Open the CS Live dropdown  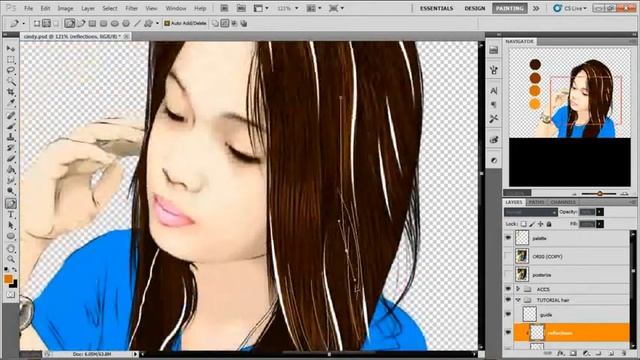[x=571, y=8]
